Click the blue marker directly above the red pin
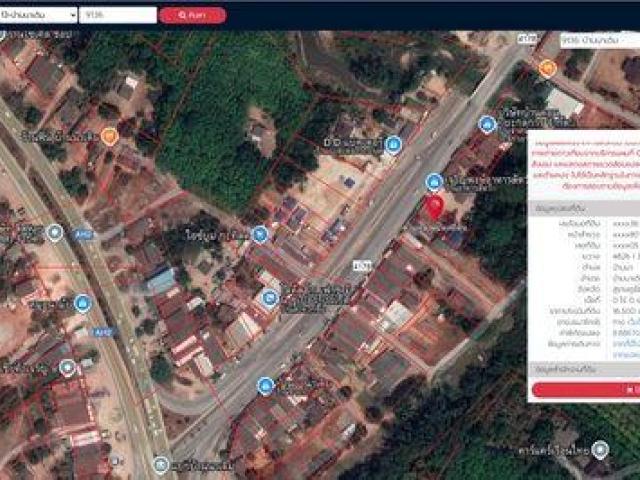 (434, 182)
